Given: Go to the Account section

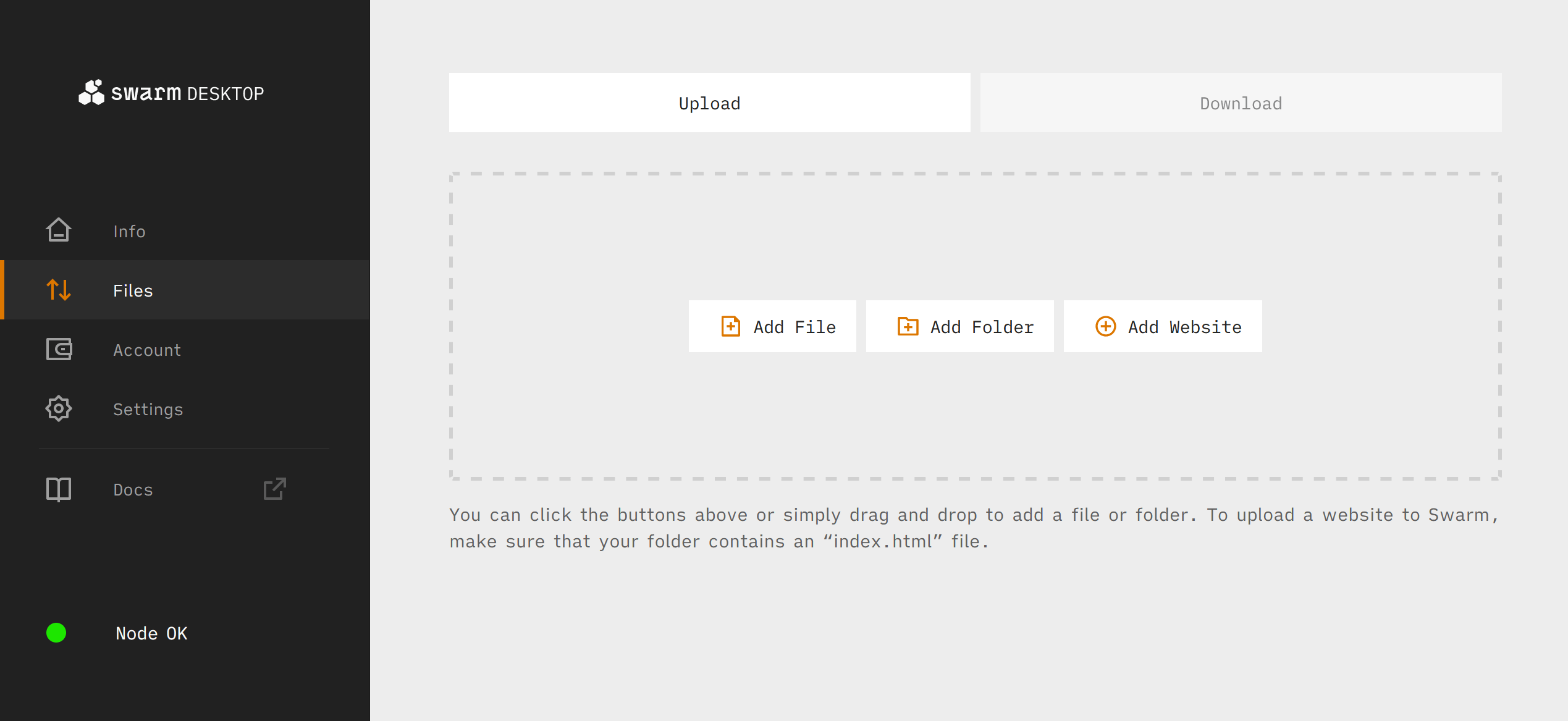Looking at the screenshot, I should 147,350.
